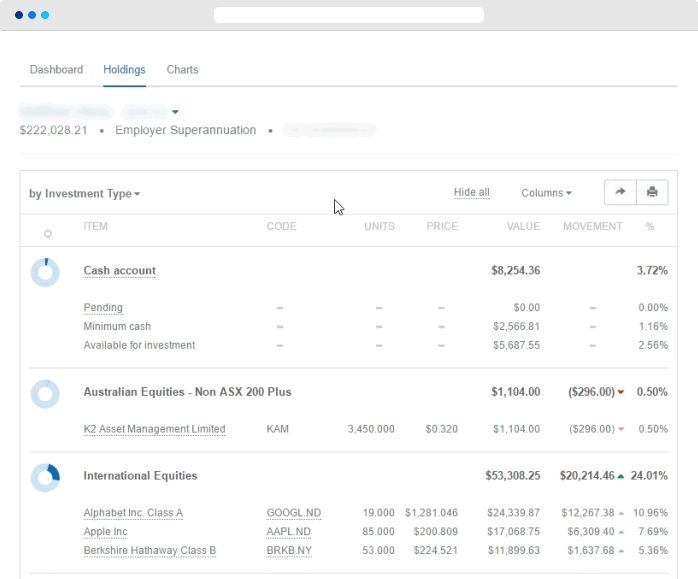Open Berkshire Hathaway Class B holding

[x=149, y=551]
